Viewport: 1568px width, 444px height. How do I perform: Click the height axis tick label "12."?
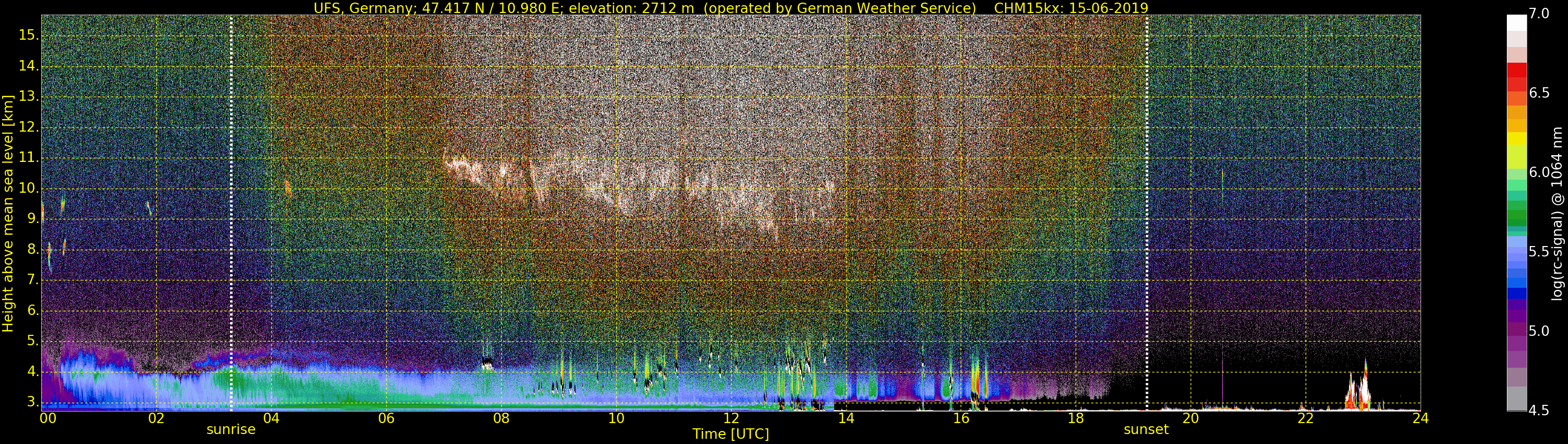(x=29, y=127)
